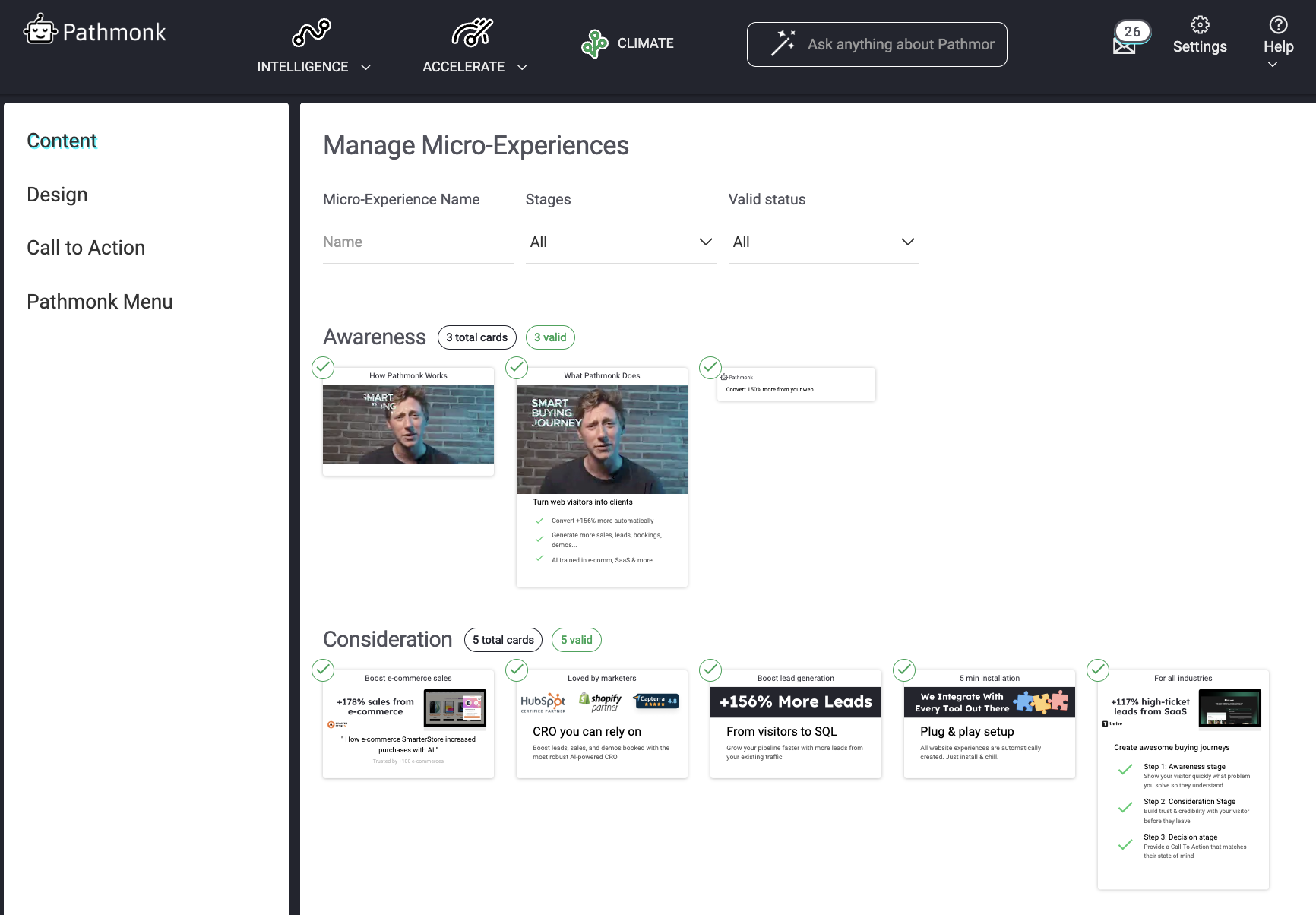Click the Accelerate speedometer icon
This screenshot has width=1316, height=915.
(472, 32)
